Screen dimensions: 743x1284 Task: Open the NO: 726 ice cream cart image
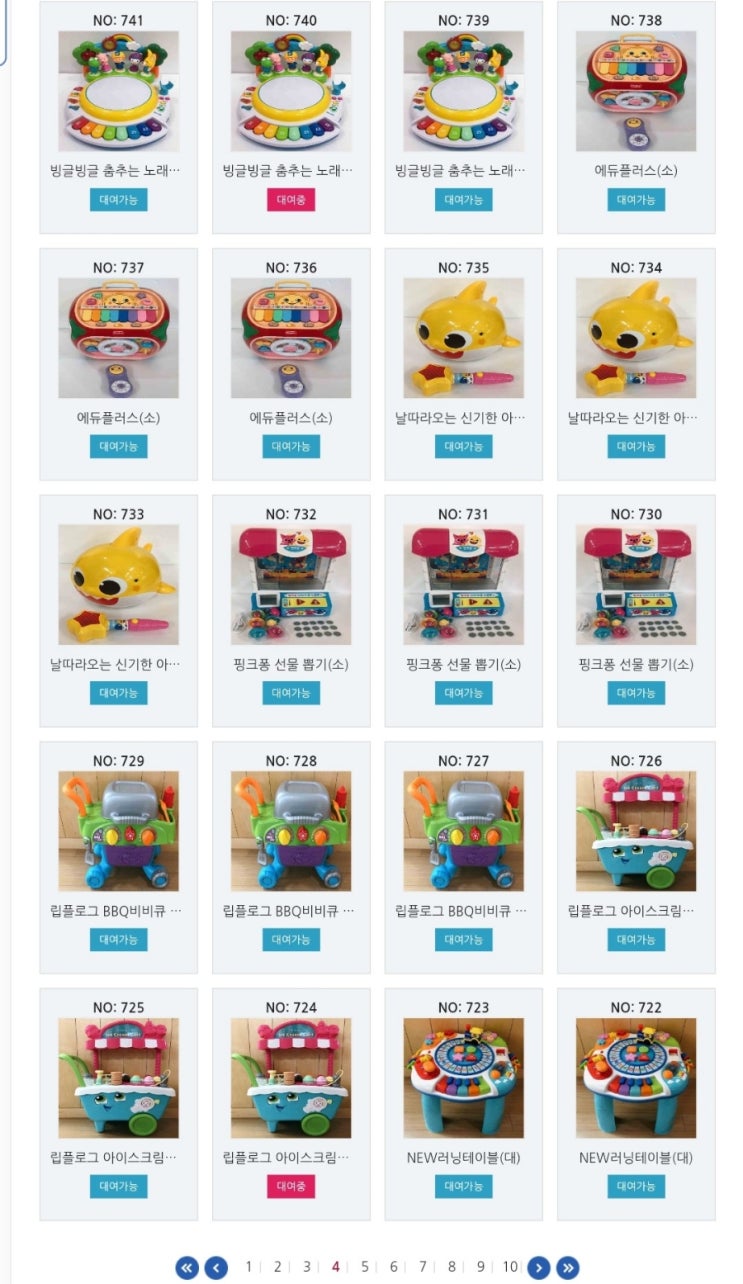coord(636,831)
